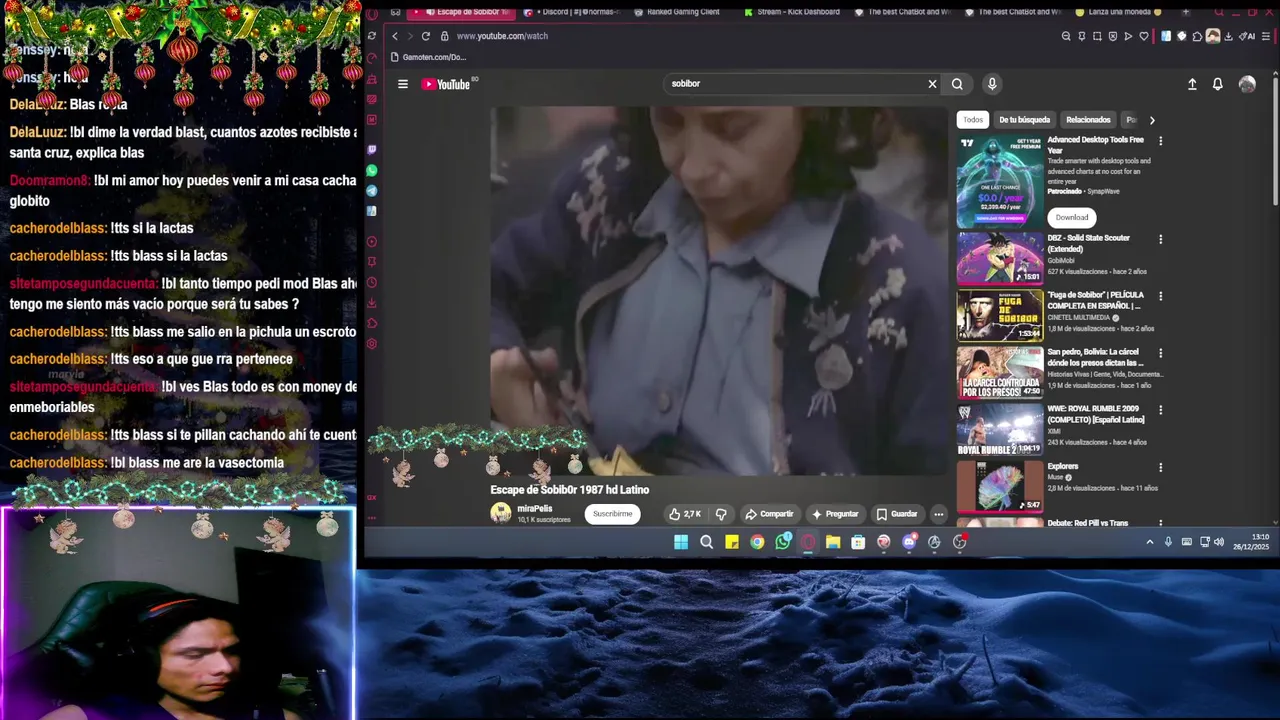Image resolution: width=1280 pixels, height=720 pixels.
Task: Open options for Advanced Desktop Tools ad
Action: point(1160,141)
